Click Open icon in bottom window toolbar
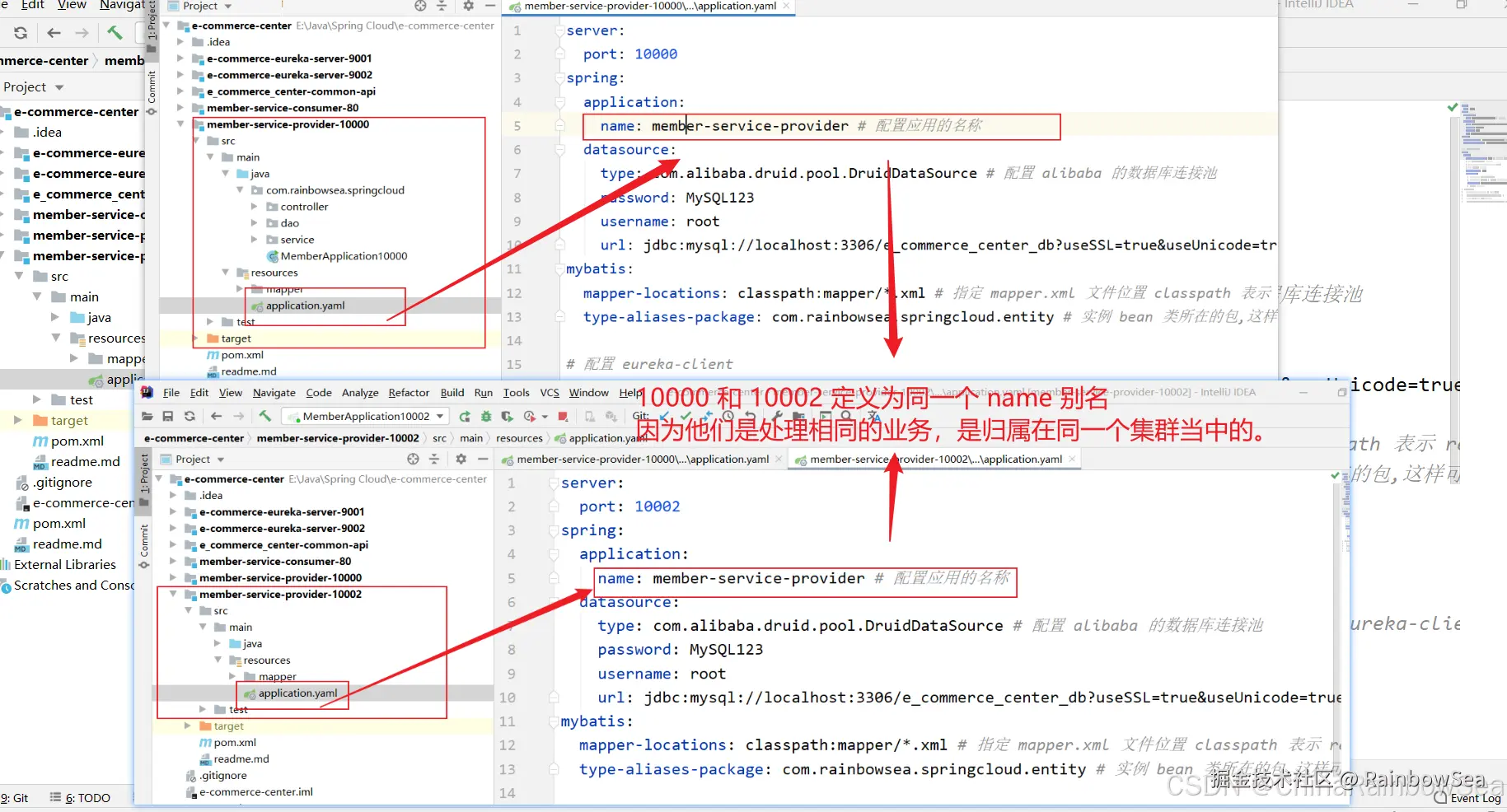 [147, 417]
